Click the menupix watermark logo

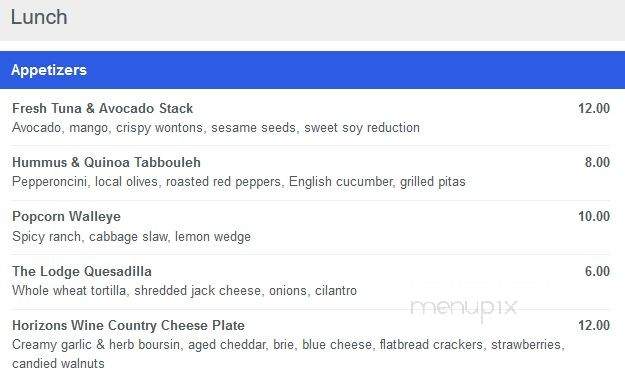pyautogui.click(x=464, y=308)
